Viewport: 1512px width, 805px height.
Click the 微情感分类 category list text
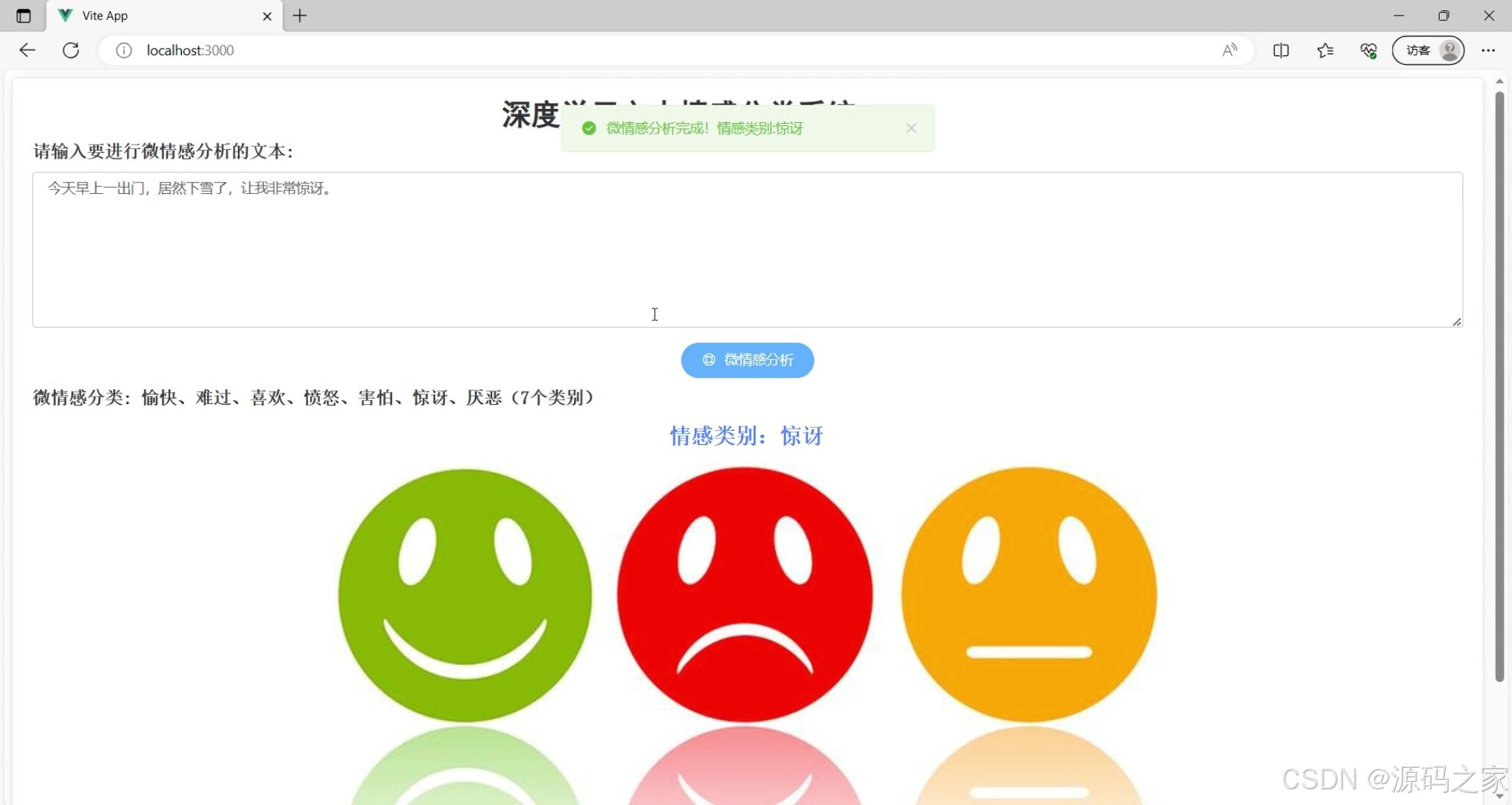tap(314, 397)
